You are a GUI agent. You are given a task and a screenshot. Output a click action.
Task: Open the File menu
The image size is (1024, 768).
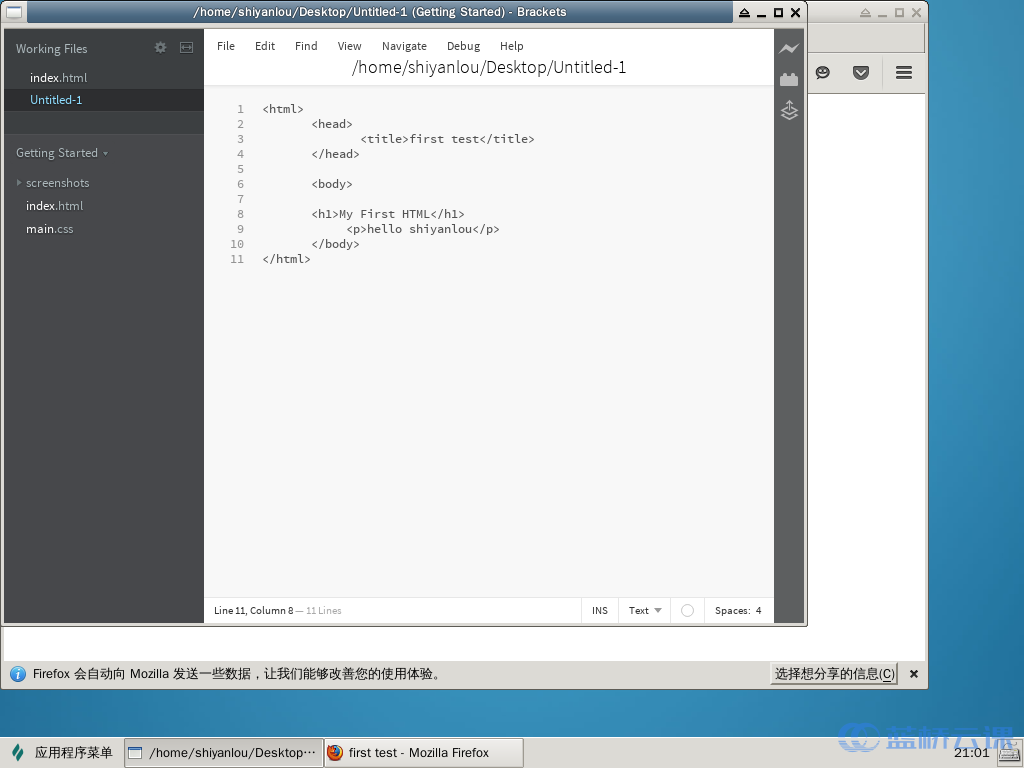(x=225, y=45)
